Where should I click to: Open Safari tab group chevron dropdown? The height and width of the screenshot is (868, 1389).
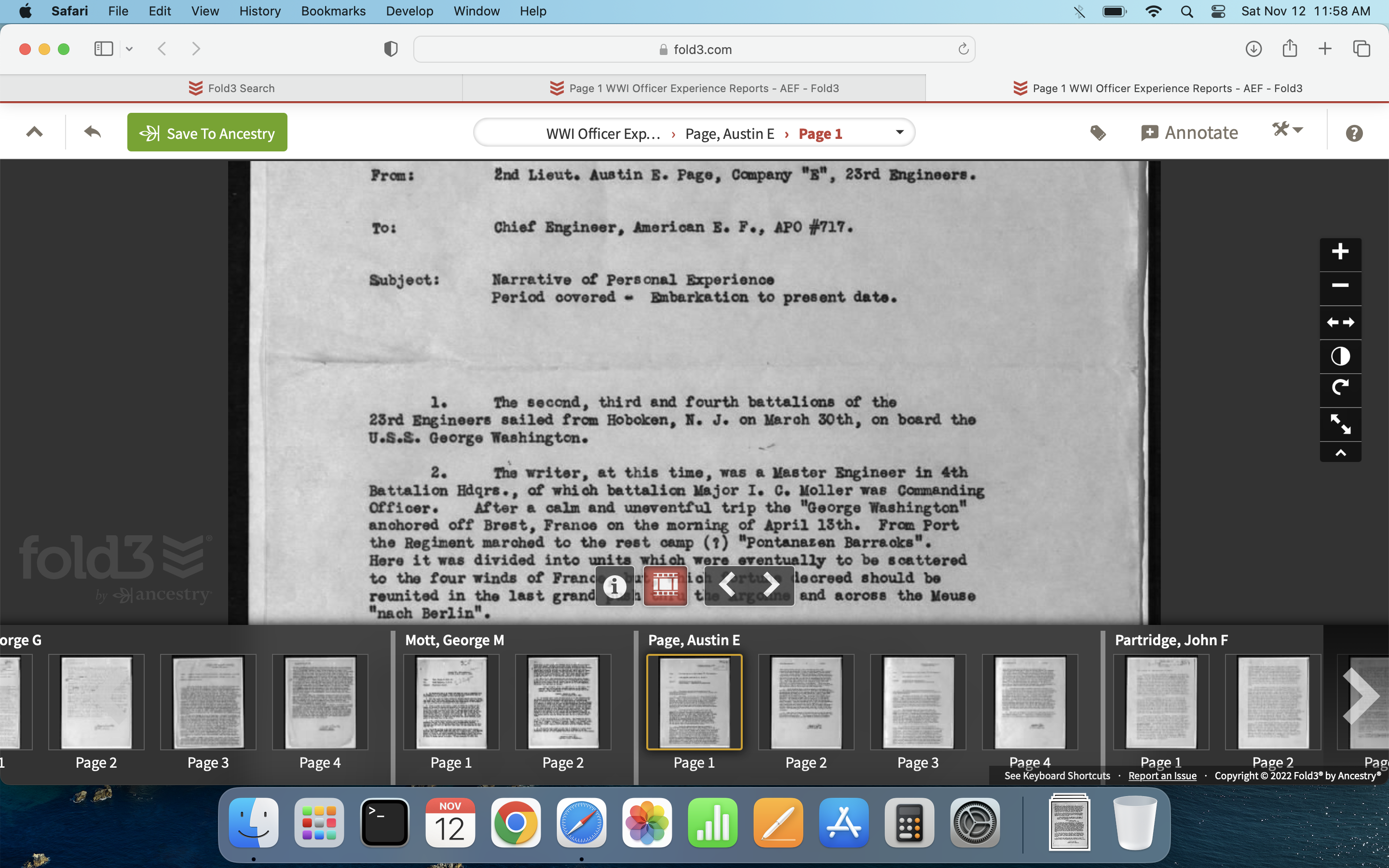coord(129,49)
